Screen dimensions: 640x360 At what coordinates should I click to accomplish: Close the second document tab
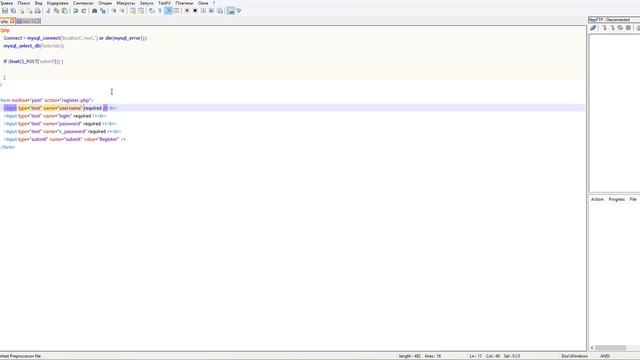click(x=37, y=21)
